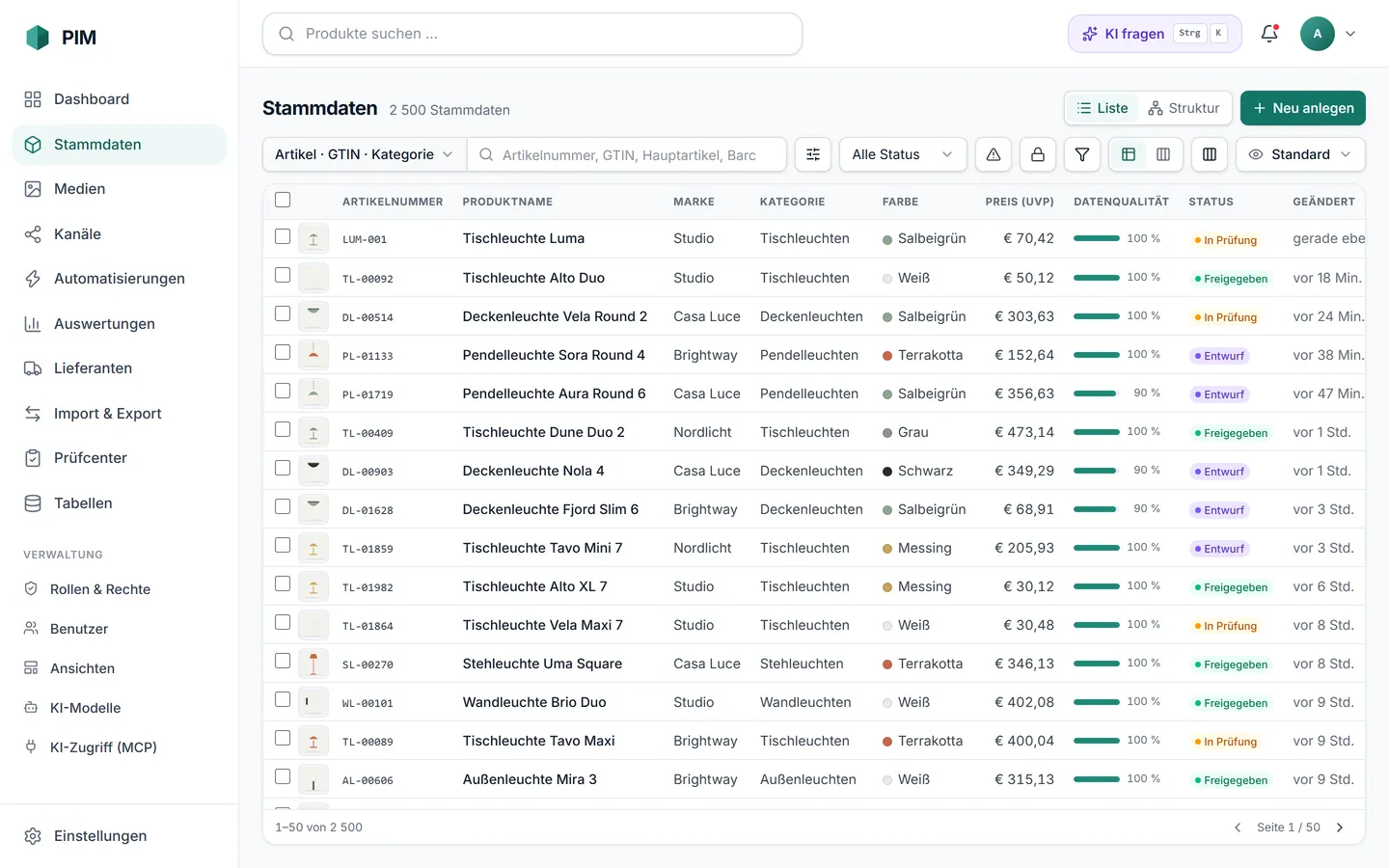This screenshot has height=868, width=1389.
Task: Tick the checkbox for Pendelleuchte Sora Round 4
Action: 283,352
